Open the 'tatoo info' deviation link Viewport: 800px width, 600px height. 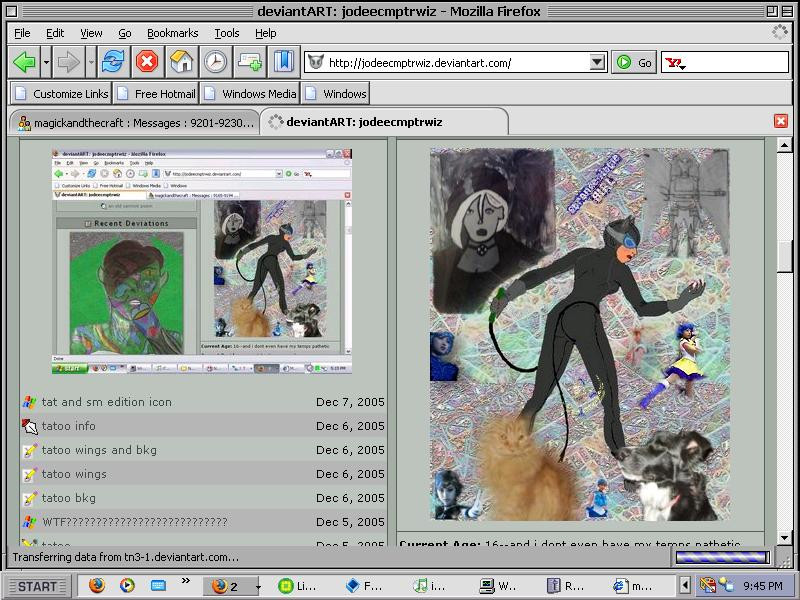pyautogui.click(x=69, y=426)
